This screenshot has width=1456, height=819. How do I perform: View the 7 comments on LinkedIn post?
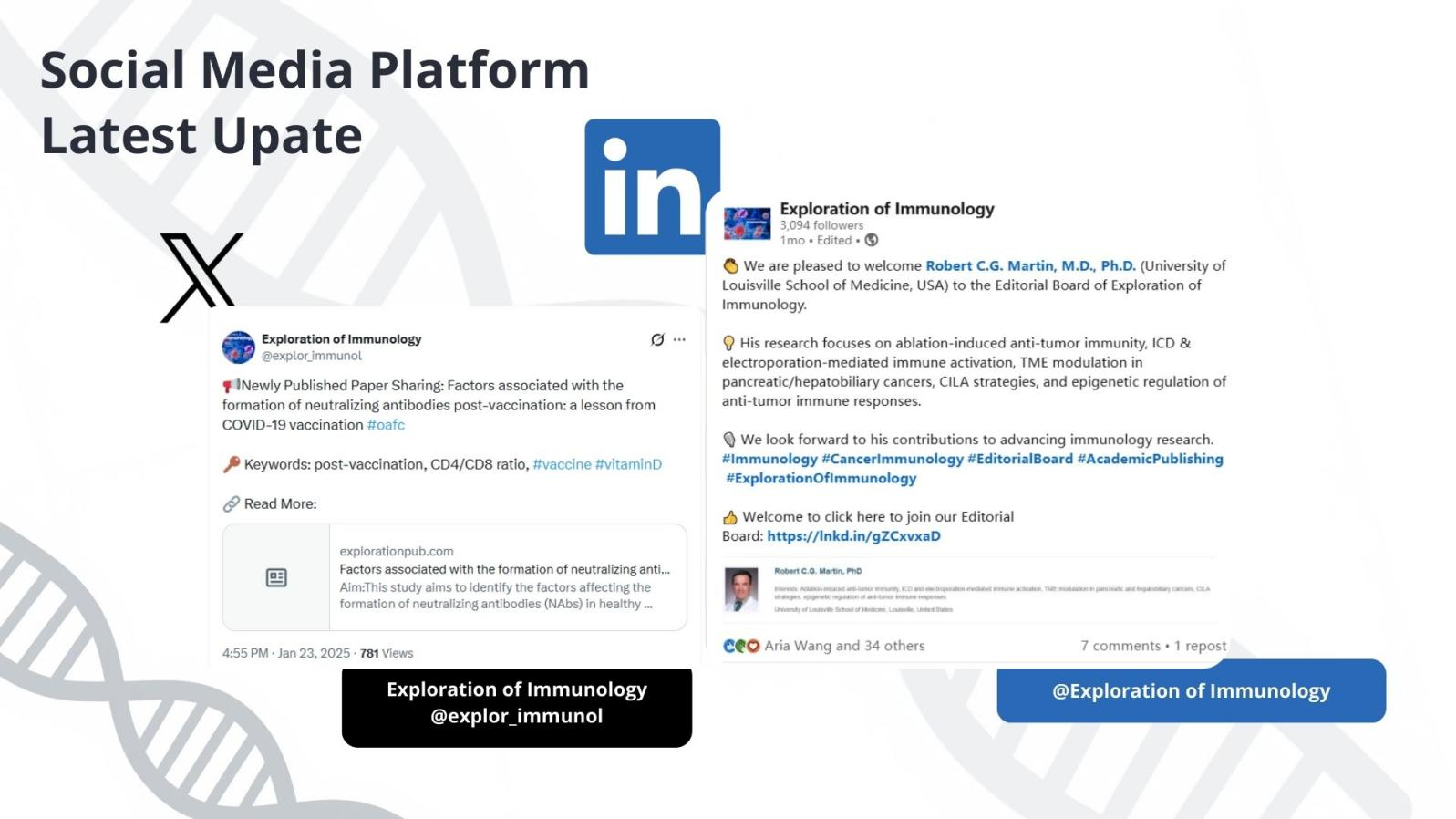(1120, 646)
